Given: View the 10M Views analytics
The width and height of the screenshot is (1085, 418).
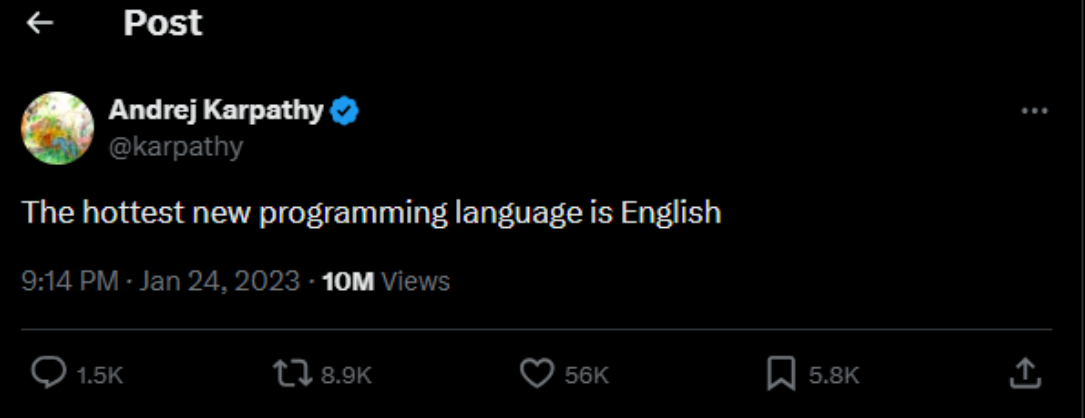Looking at the screenshot, I should pos(386,281).
